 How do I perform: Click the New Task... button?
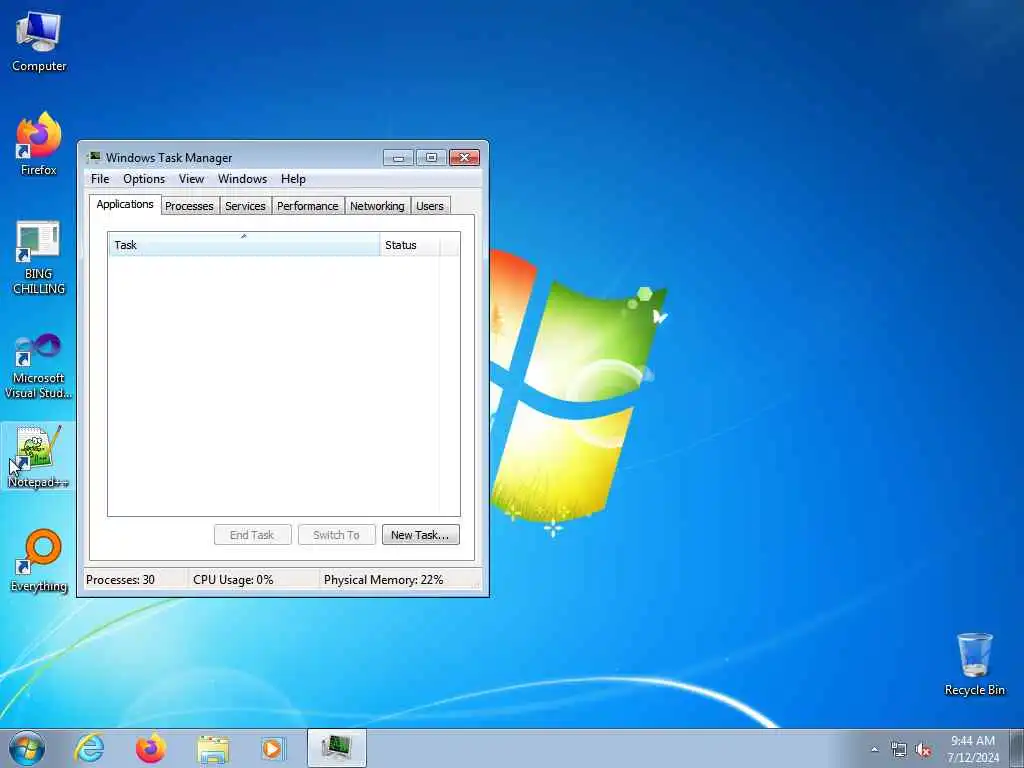click(420, 535)
